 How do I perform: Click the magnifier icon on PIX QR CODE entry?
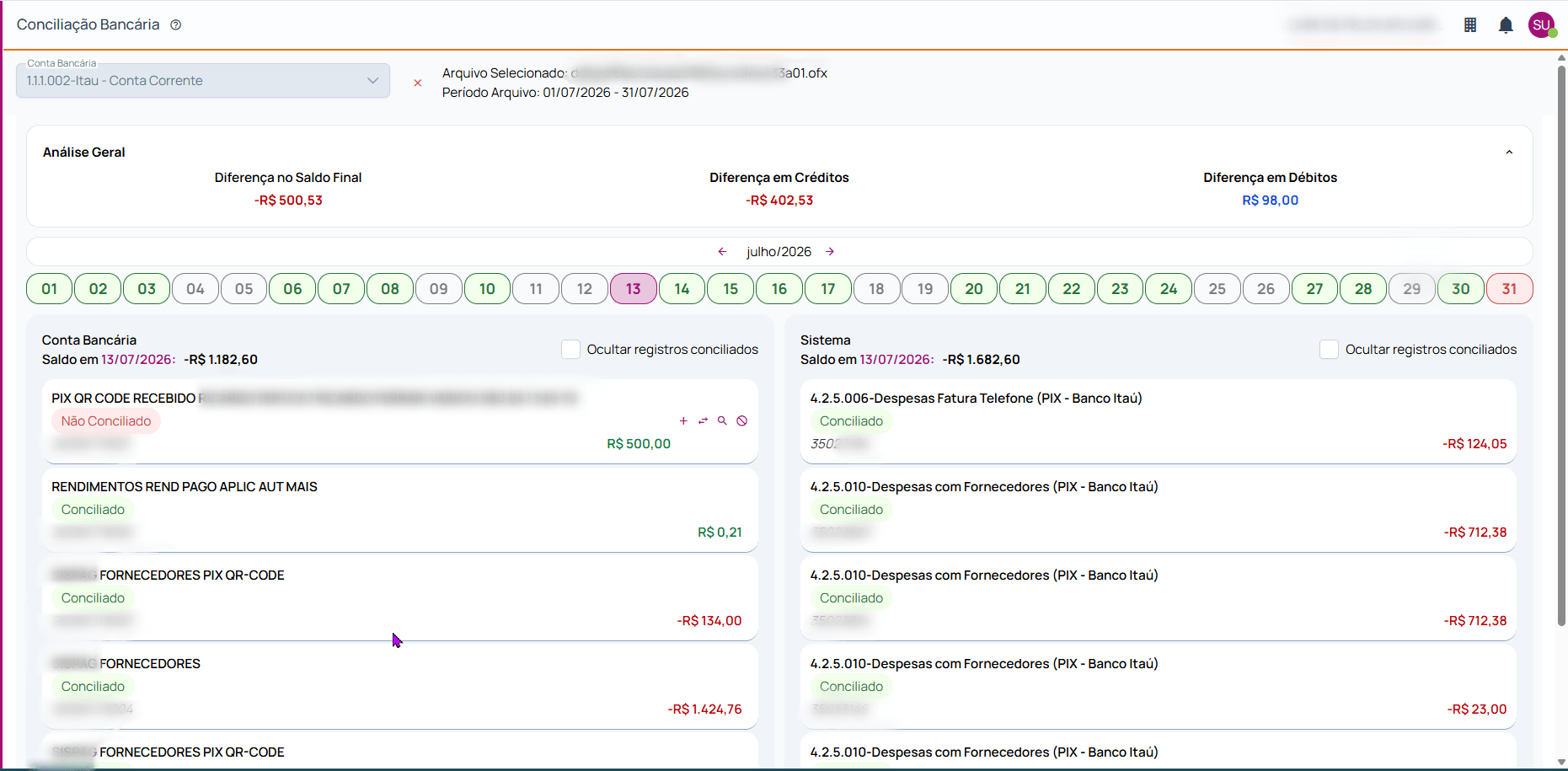pyautogui.click(x=722, y=420)
